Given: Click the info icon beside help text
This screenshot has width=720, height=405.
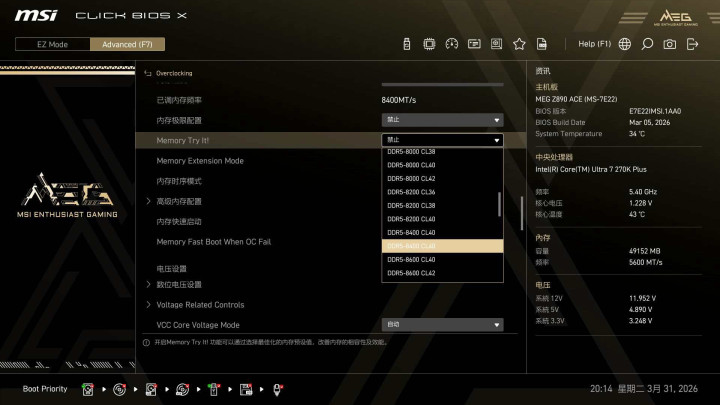Looking at the screenshot, I should point(146,343).
